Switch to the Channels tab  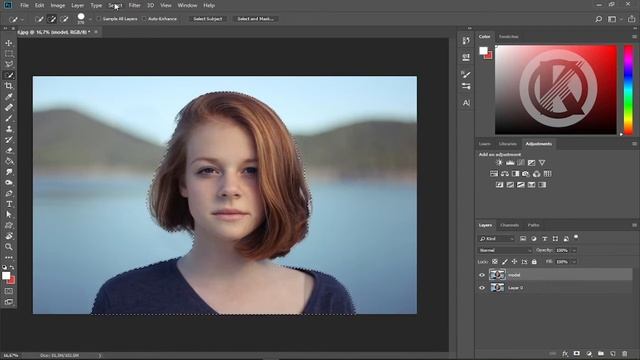pos(509,225)
